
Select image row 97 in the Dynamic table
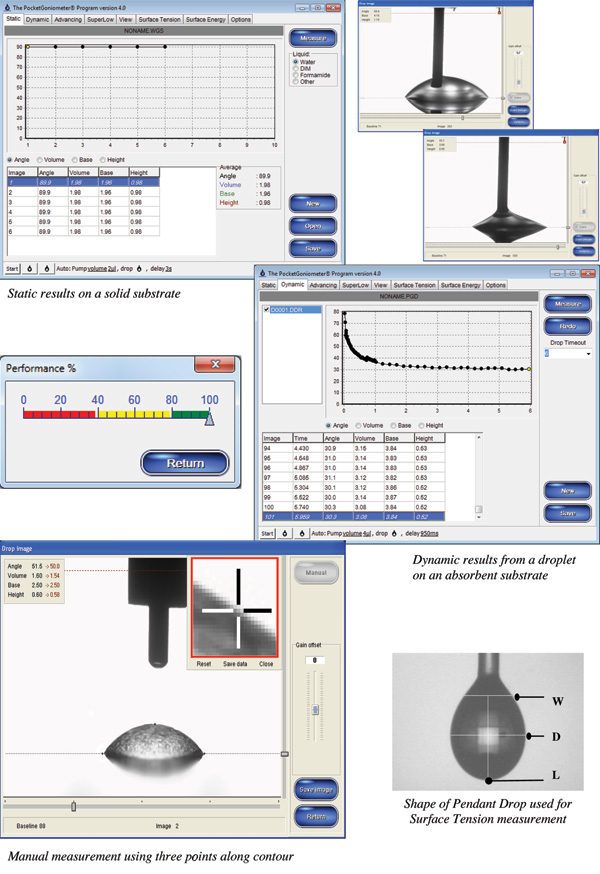coord(354,478)
